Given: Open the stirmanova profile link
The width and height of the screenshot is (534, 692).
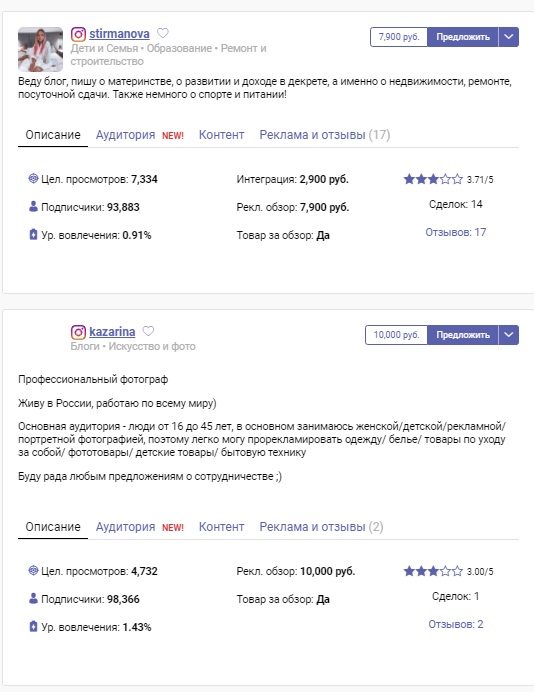Looking at the screenshot, I should tap(119, 34).
